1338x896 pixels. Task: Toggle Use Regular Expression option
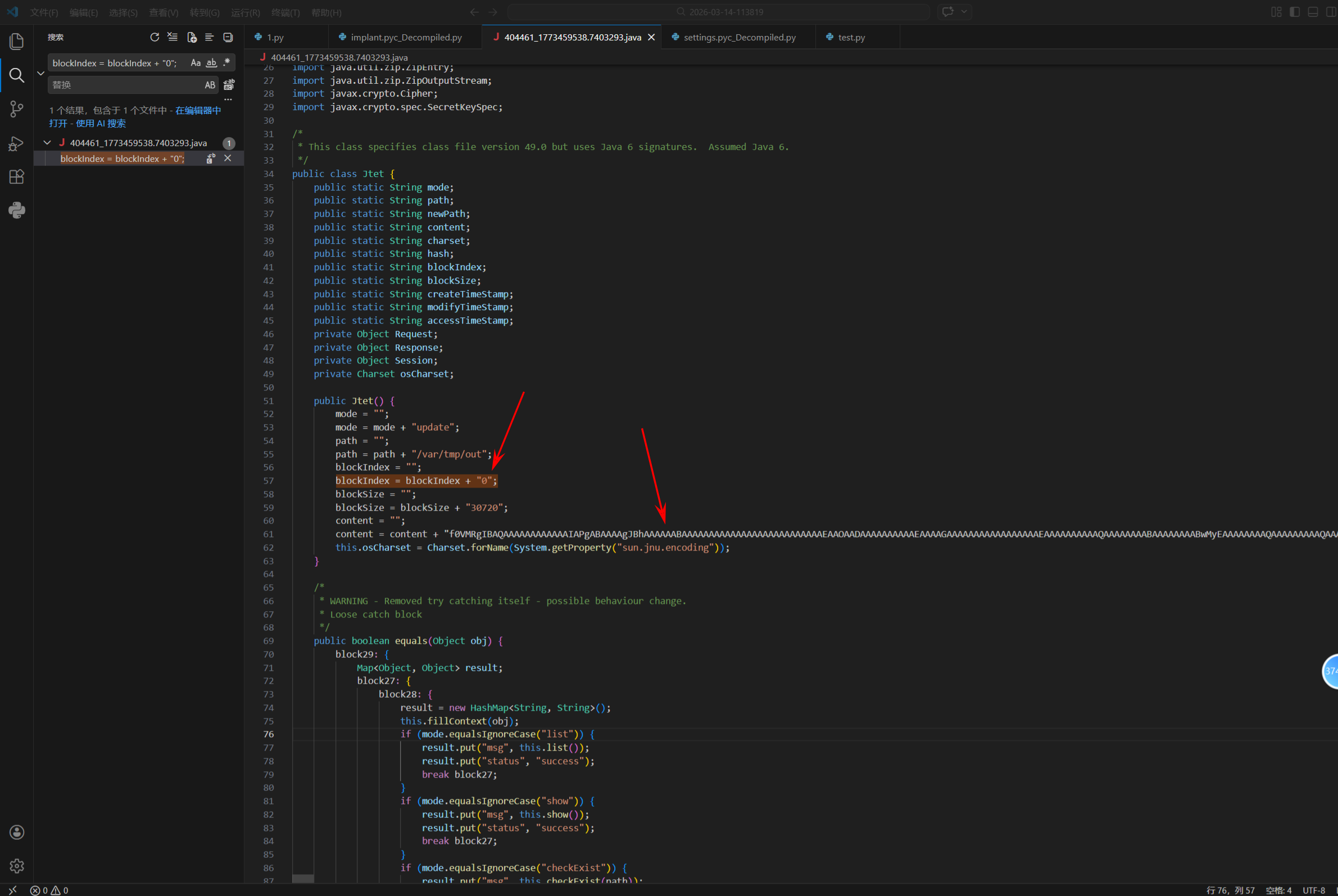tap(227, 63)
